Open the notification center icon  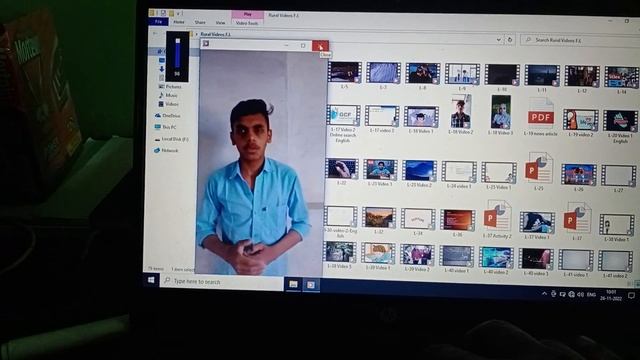click(x=631, y=296)
